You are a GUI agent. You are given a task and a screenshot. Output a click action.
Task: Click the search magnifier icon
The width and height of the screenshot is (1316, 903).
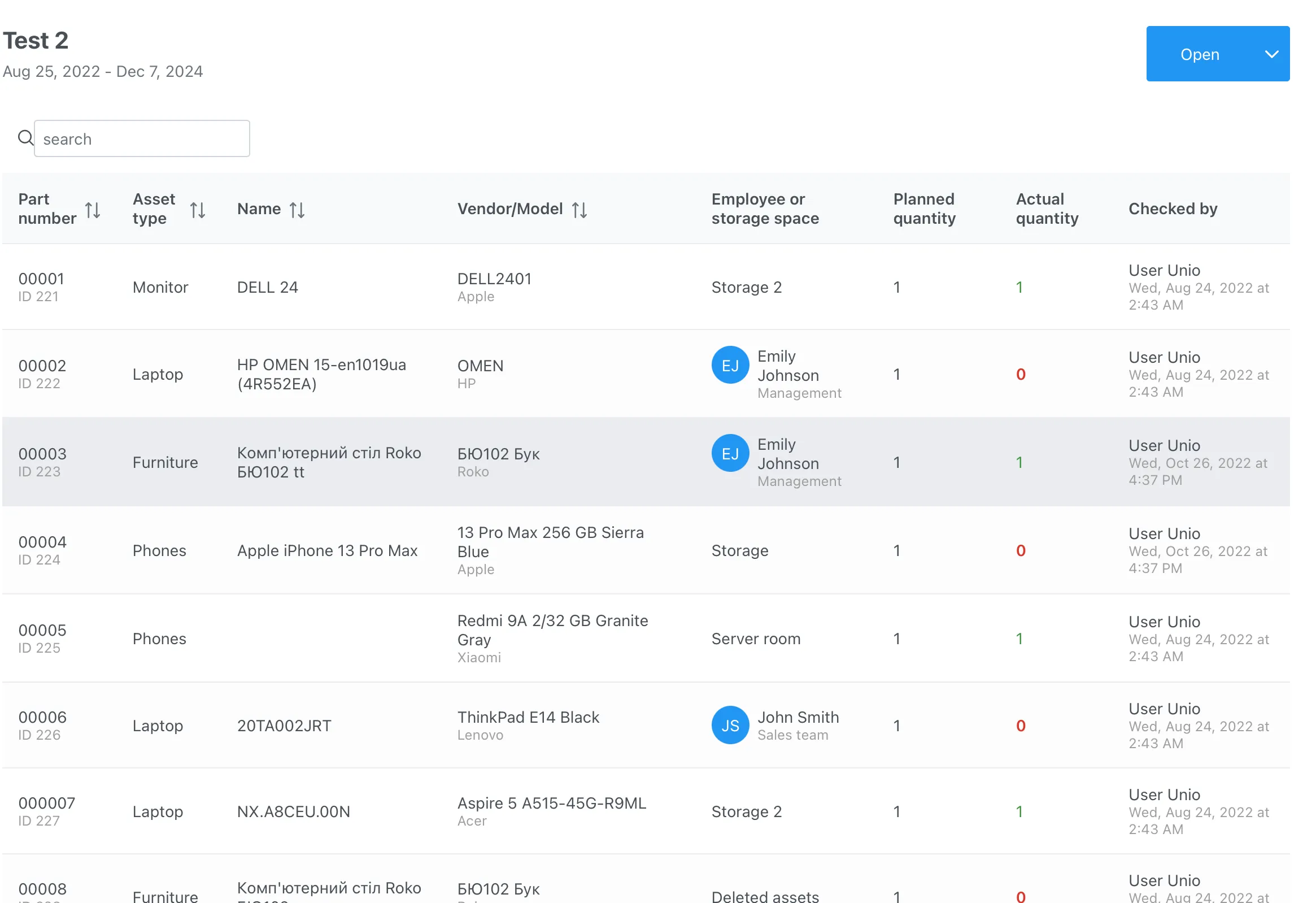[x=25, y=138]
